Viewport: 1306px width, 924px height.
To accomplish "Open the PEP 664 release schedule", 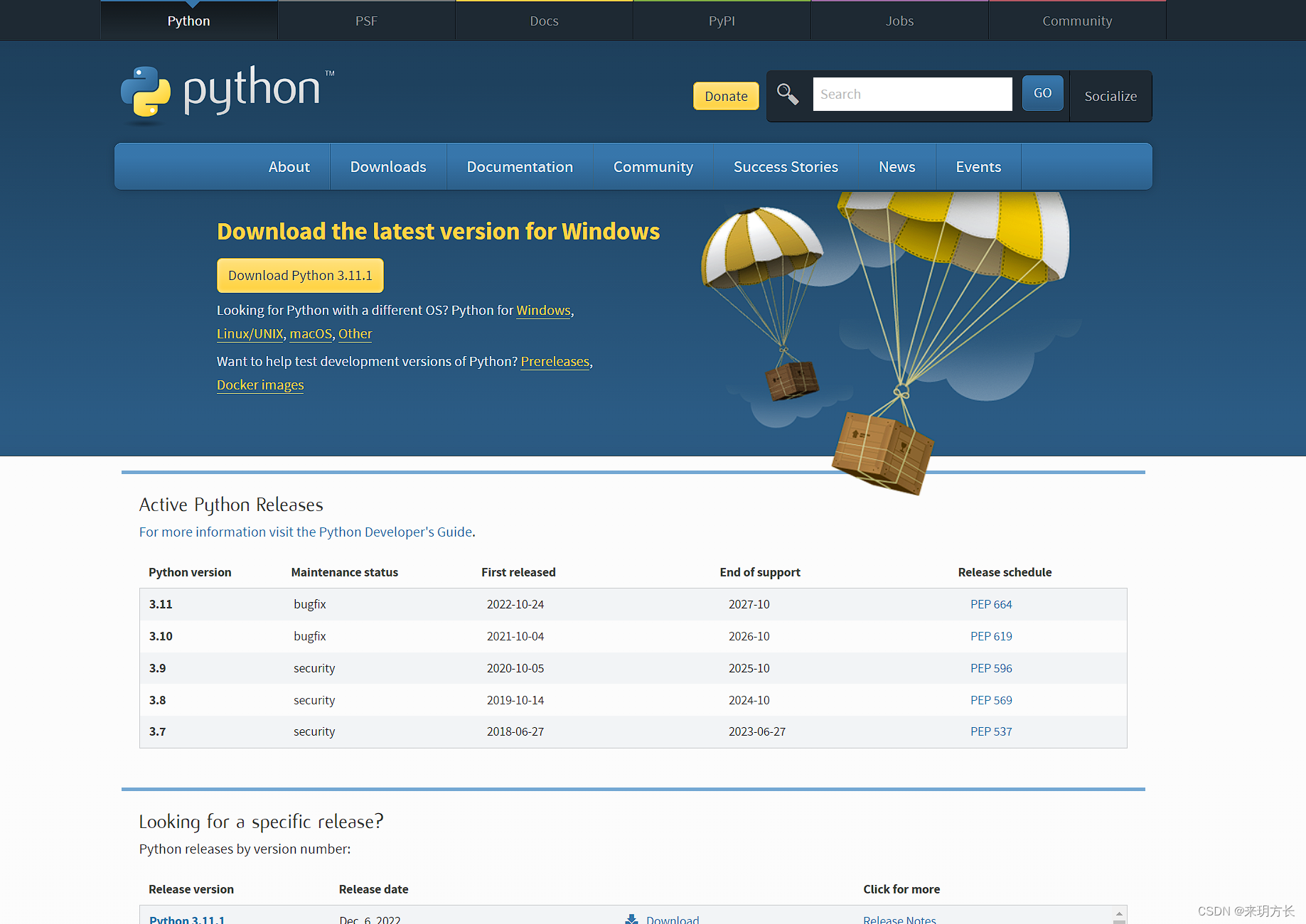I will (991, 604).
